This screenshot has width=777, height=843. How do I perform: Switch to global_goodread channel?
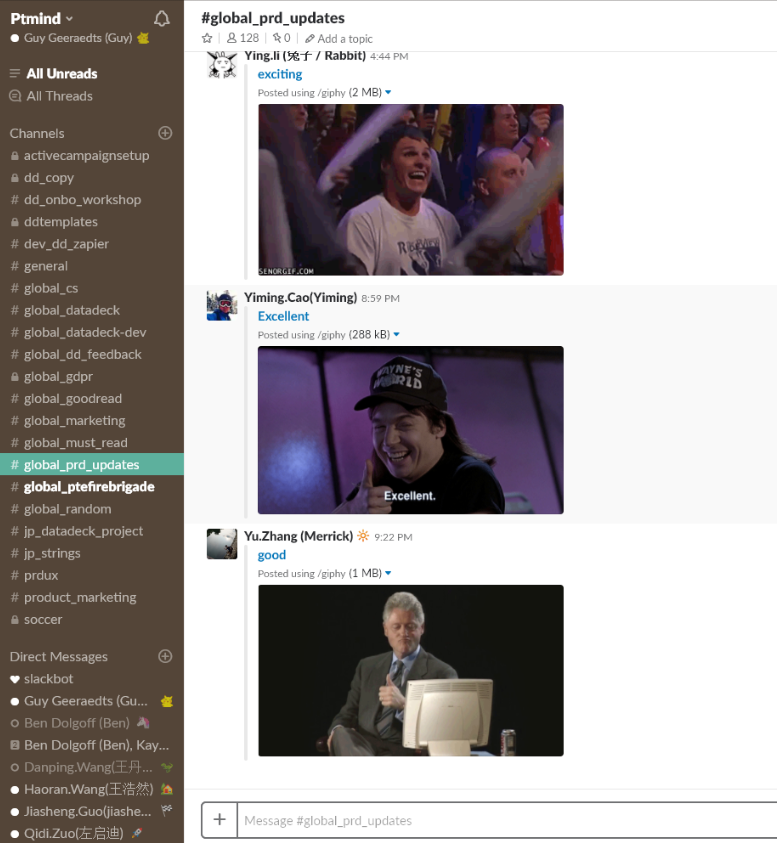(x=92, y=398)
